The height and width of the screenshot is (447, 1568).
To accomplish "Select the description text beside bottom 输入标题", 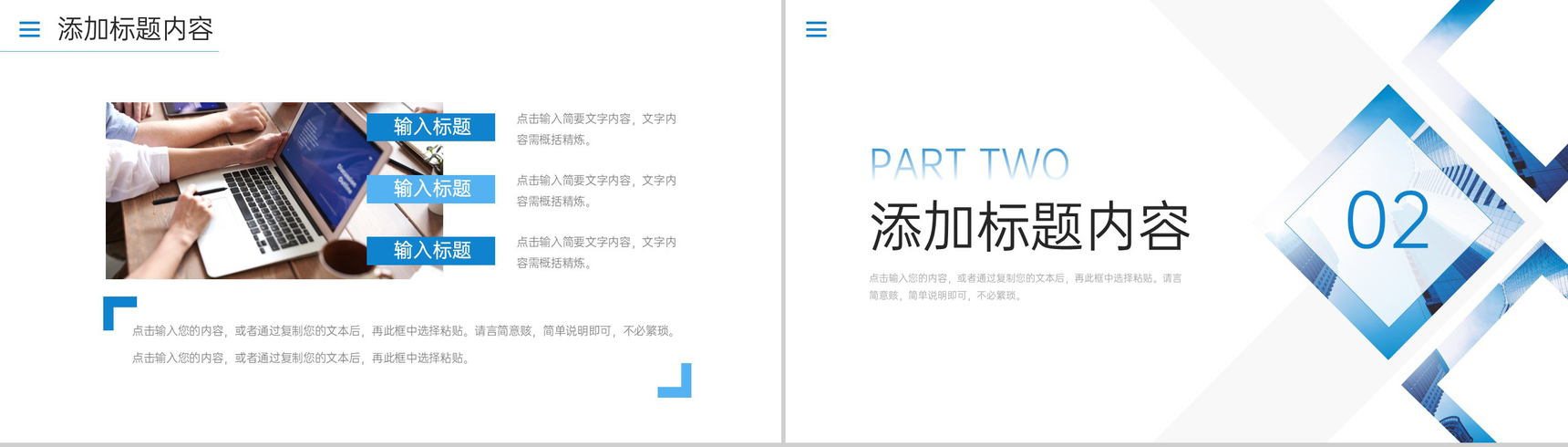I will [x=596, y=252].
